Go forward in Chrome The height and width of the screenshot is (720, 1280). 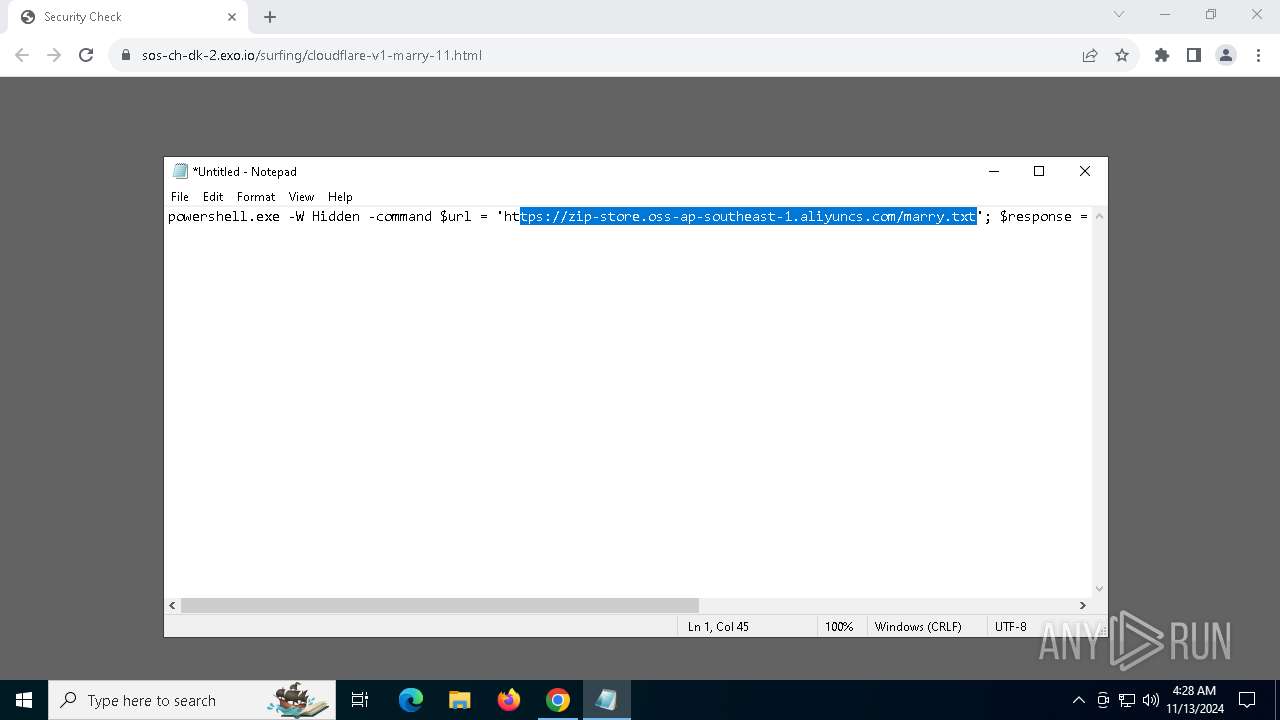pos(54,55)
